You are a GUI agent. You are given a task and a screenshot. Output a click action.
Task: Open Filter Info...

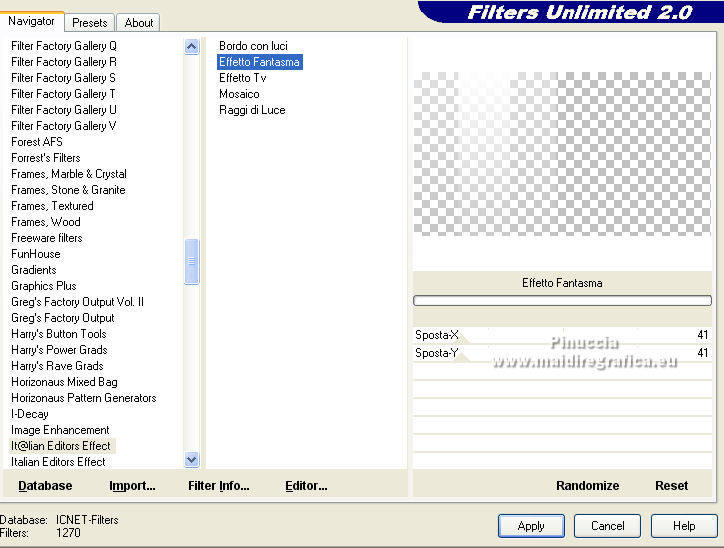(218, 486)
